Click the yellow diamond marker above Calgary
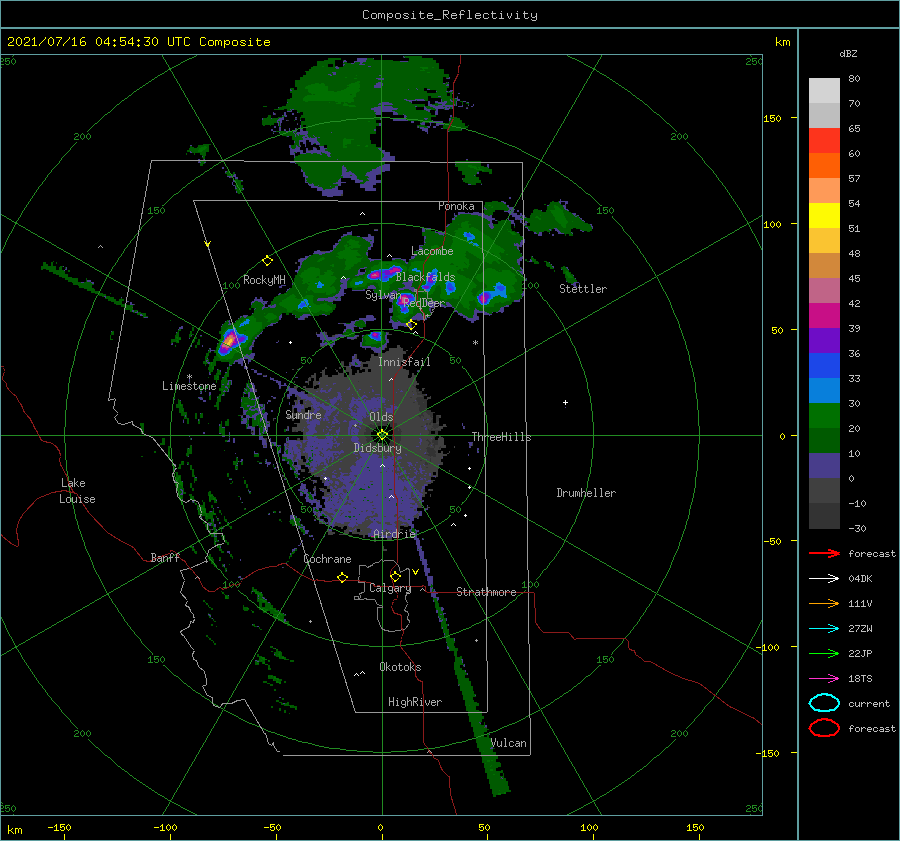 [x=395, y=576]
